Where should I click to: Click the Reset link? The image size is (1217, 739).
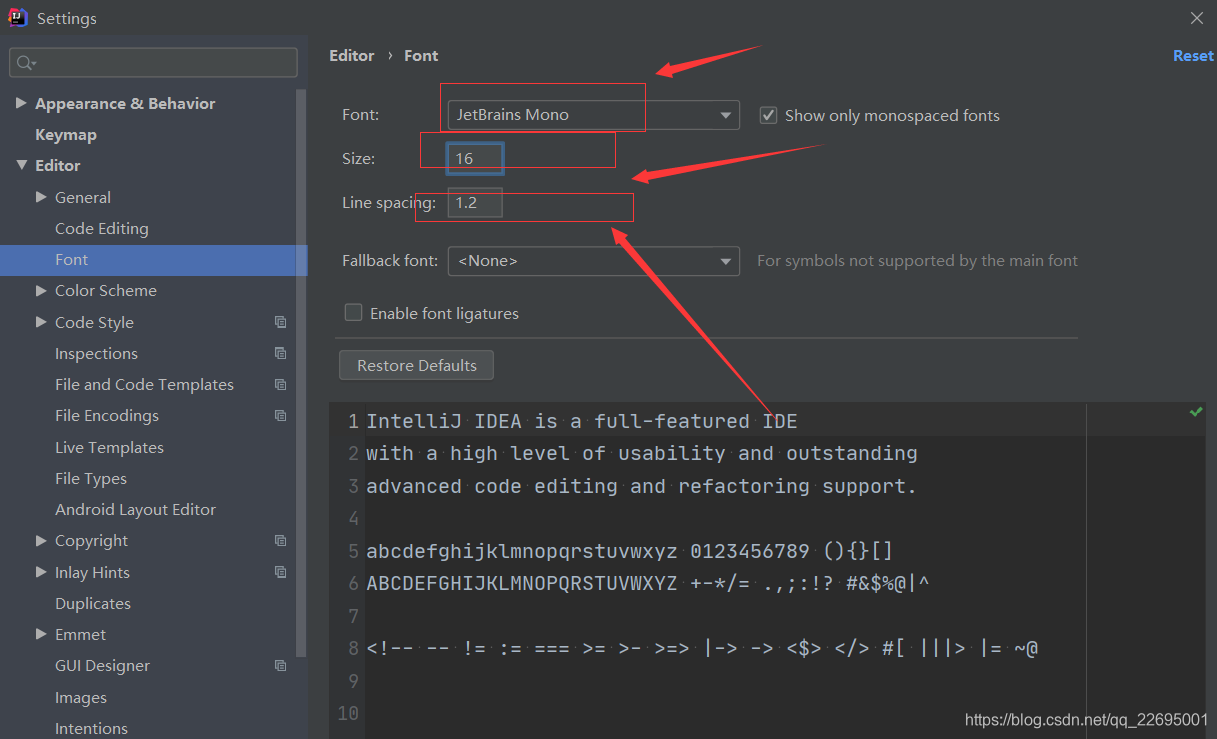pos(1193,56)
